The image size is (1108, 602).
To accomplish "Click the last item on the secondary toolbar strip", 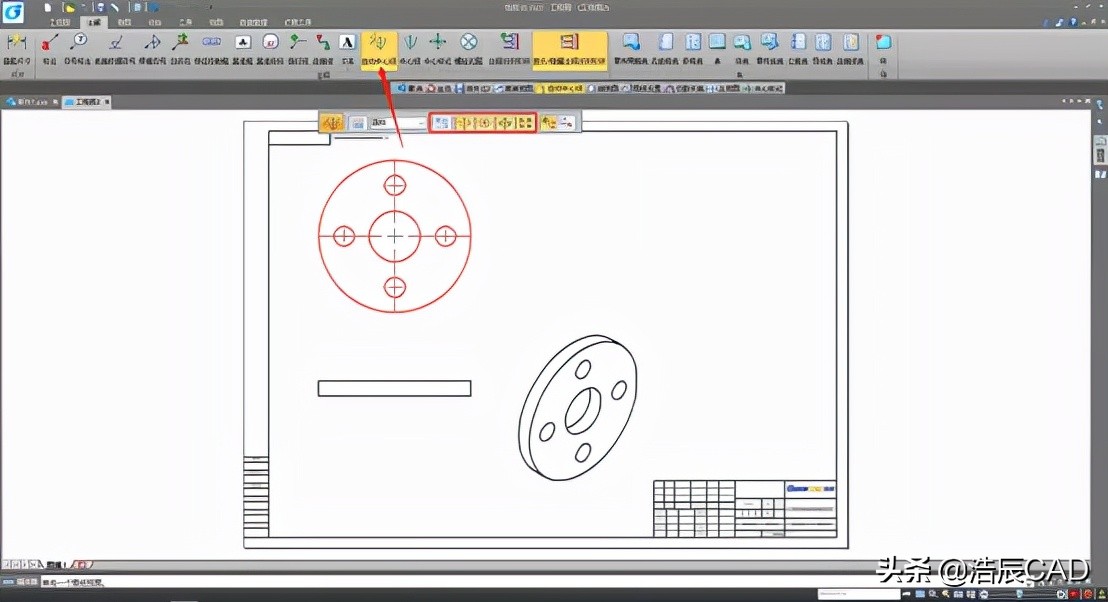I will [765, 88].
